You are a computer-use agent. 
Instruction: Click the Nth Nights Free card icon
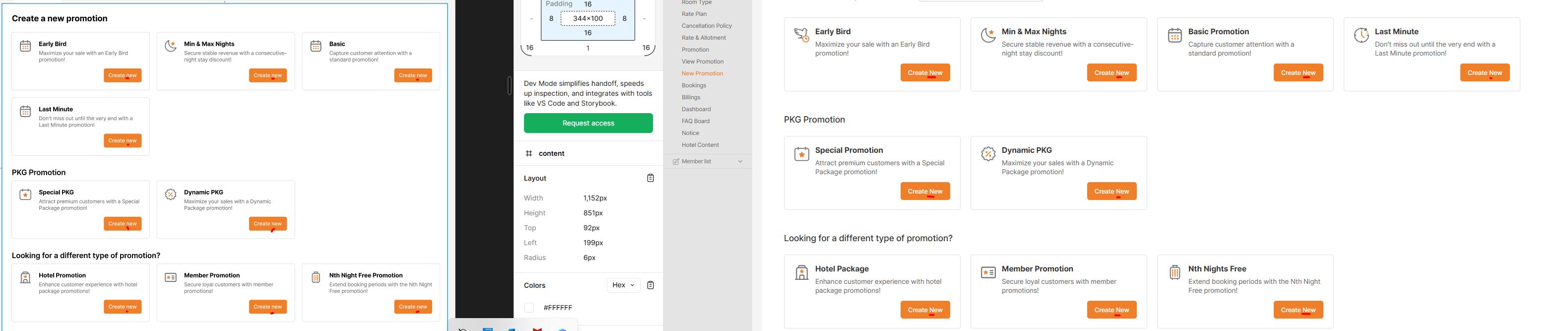tap(1175, 272)
